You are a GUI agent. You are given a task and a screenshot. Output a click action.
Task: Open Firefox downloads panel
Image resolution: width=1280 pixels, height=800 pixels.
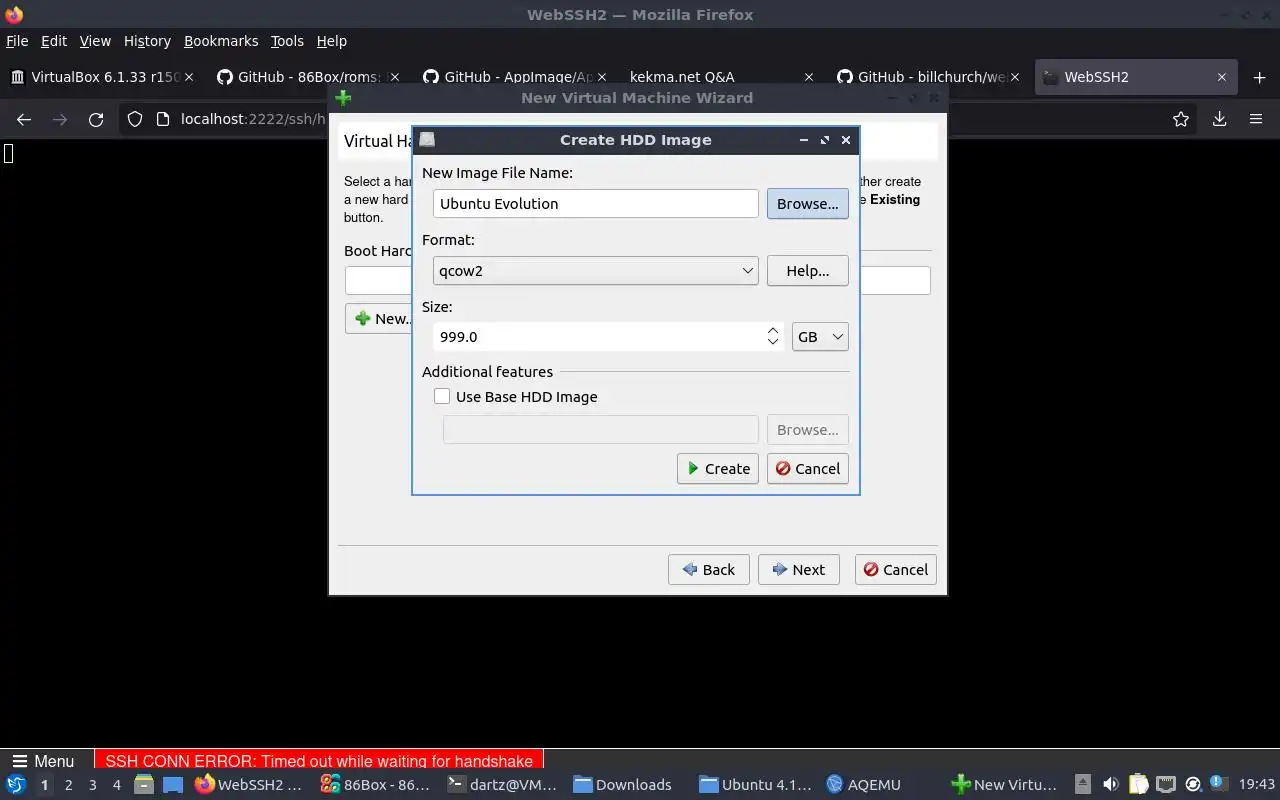1219,119
